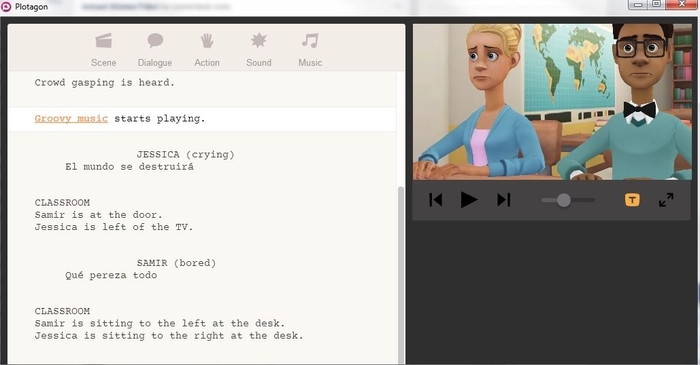Click the classroom preview video frame
The height and width of the screenshot is (365, 700).
[x=552, y=102]
